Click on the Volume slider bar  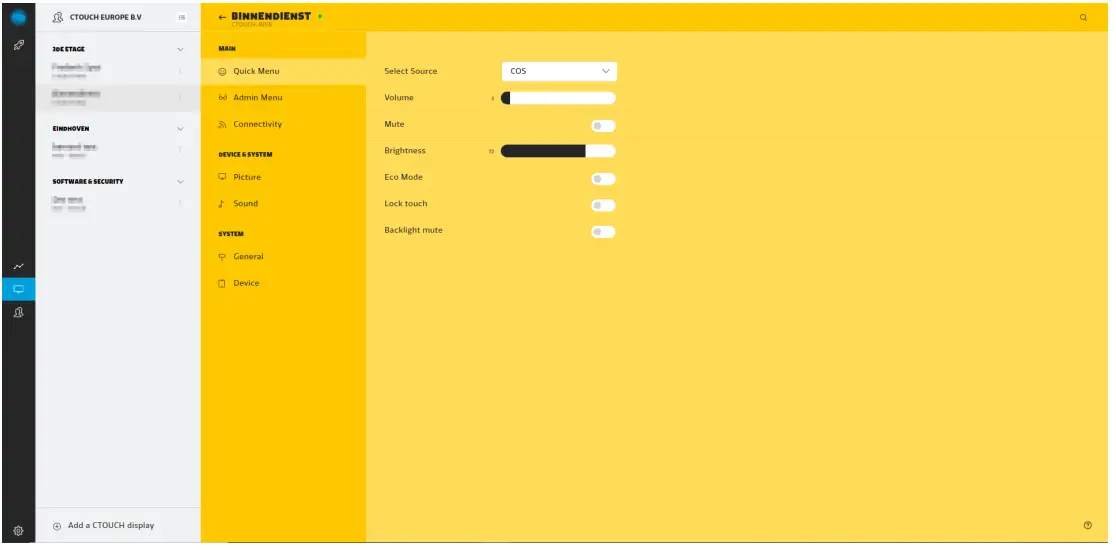558,98
